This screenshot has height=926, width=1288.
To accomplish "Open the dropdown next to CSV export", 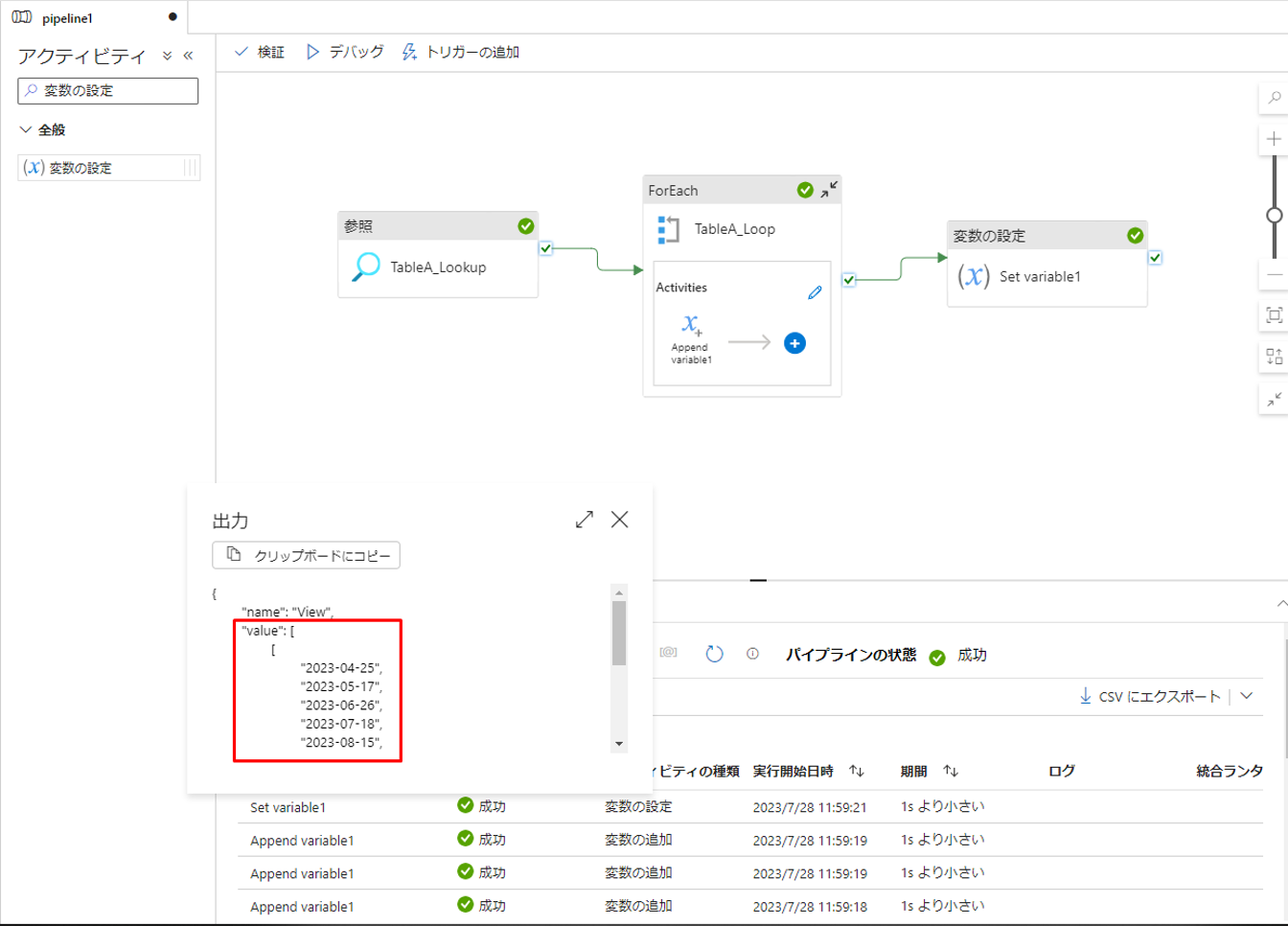I will (x=1247, y=696).
